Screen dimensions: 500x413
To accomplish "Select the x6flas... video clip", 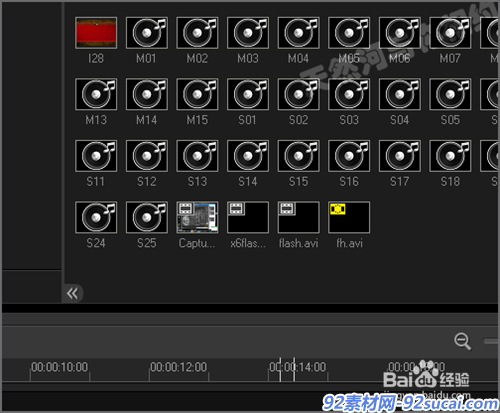I will (x=248, y=217).
